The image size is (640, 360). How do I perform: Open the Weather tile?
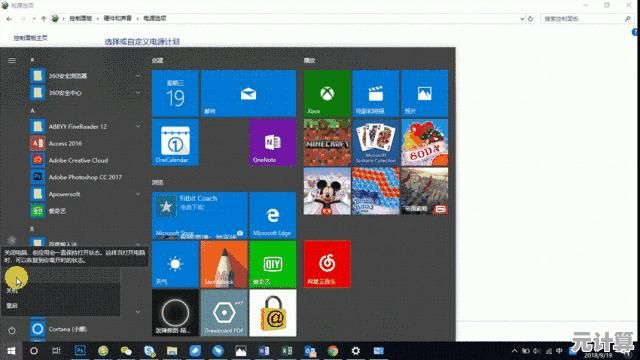click(x=175, y=264)
